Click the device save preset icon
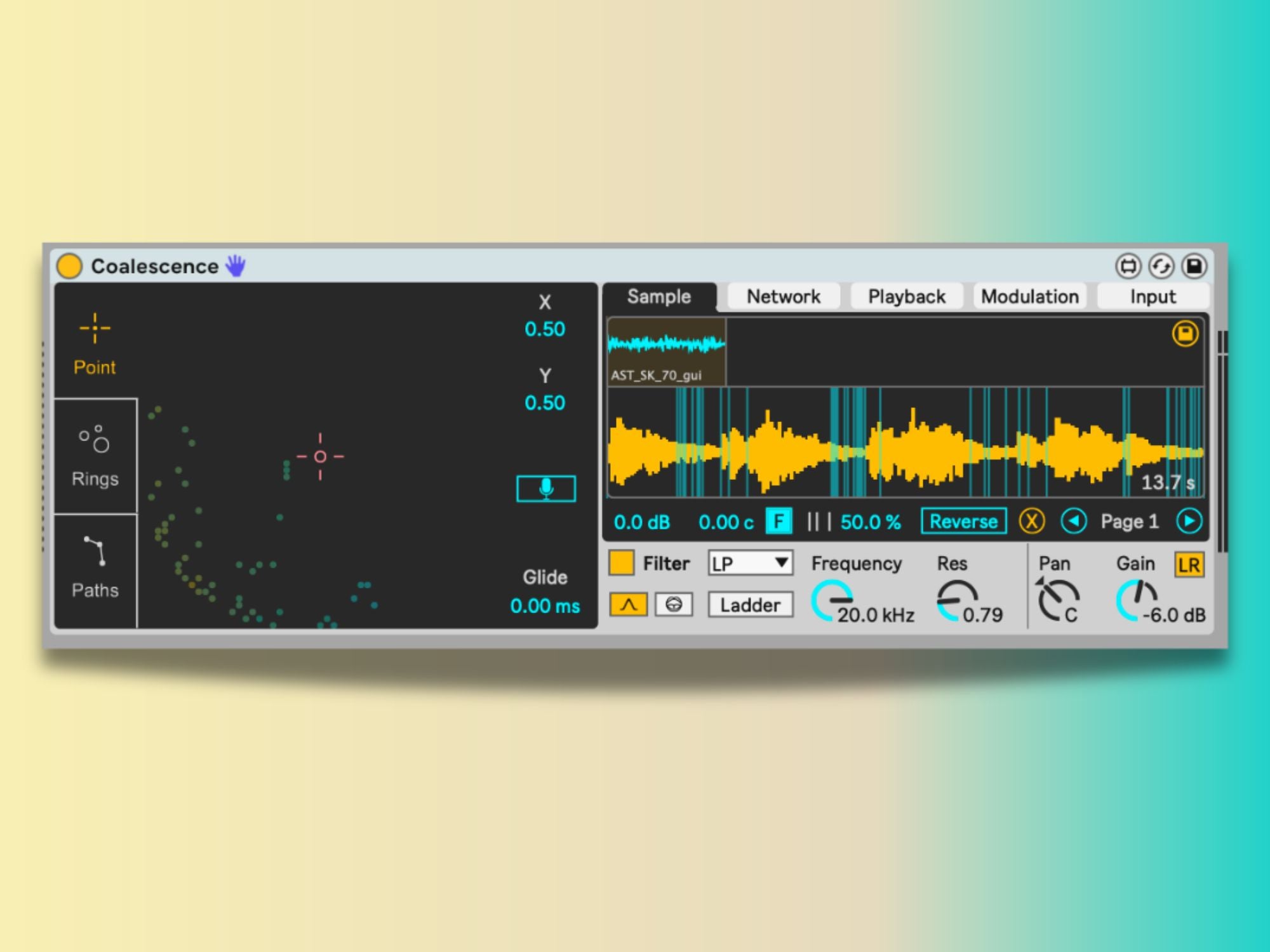Viewport: 1270px width, 952px height. (x=1194, y=266)
